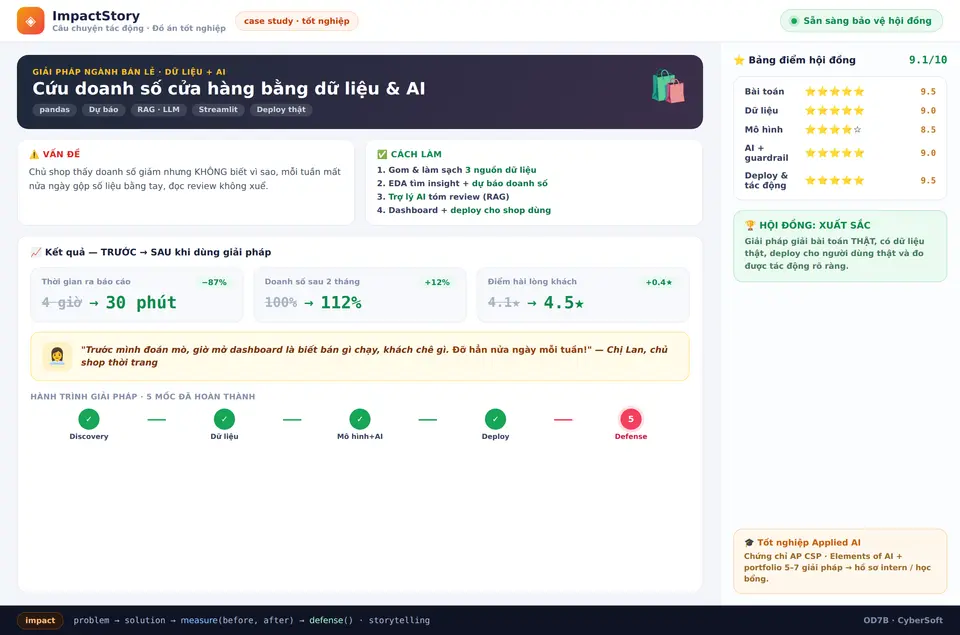Image resolution: width=960 pixels, height=635 pixels.
Task: Click the shopping bags icon in the banner
Action: coord(668,86)
